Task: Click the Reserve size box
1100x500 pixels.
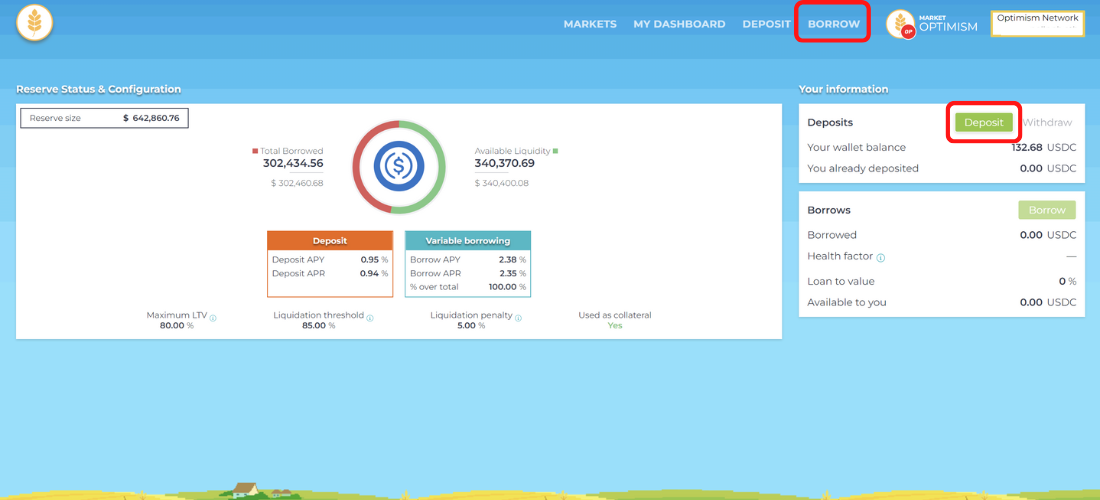Action: pyautogui.click(x=104, y=118)
